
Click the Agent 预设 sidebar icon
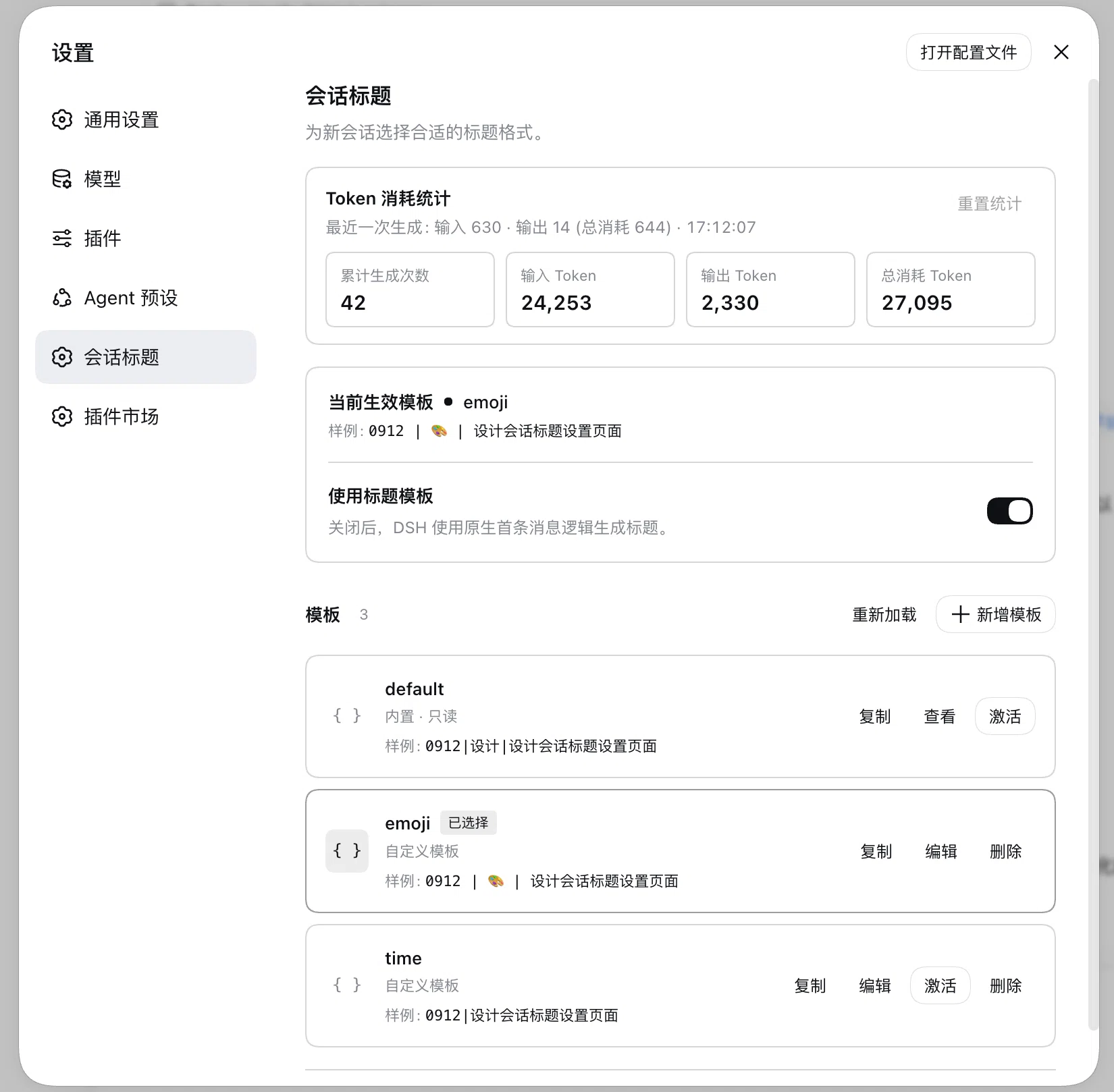[x=62, y=298]
